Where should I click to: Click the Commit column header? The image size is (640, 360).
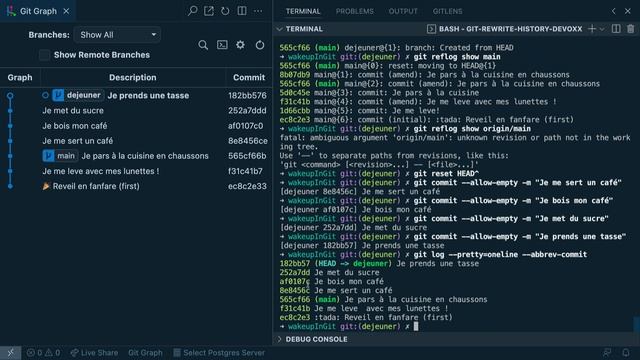(249, 77)
